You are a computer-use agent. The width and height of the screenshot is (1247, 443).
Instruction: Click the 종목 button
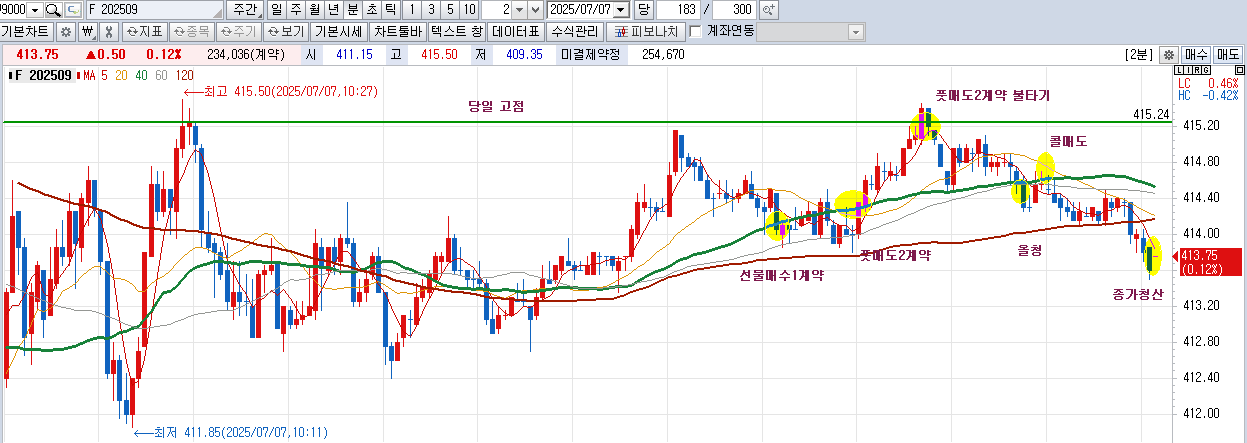pos(191,31)
